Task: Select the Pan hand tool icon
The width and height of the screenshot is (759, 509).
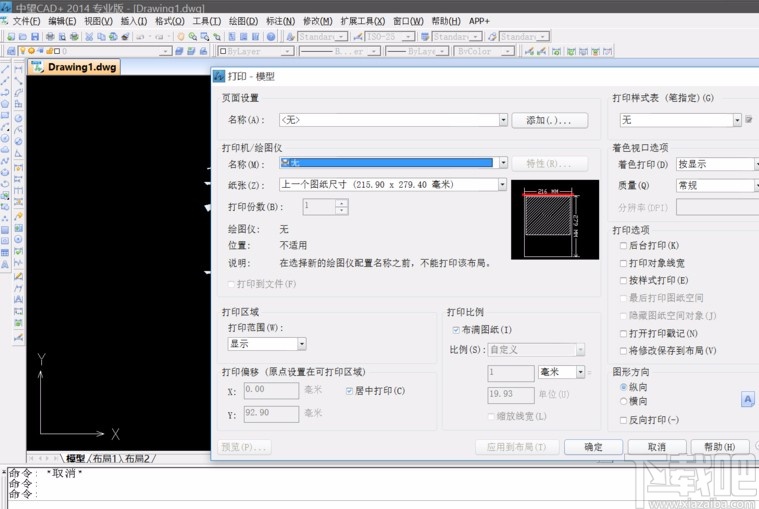Action: [x=181, y=36]
